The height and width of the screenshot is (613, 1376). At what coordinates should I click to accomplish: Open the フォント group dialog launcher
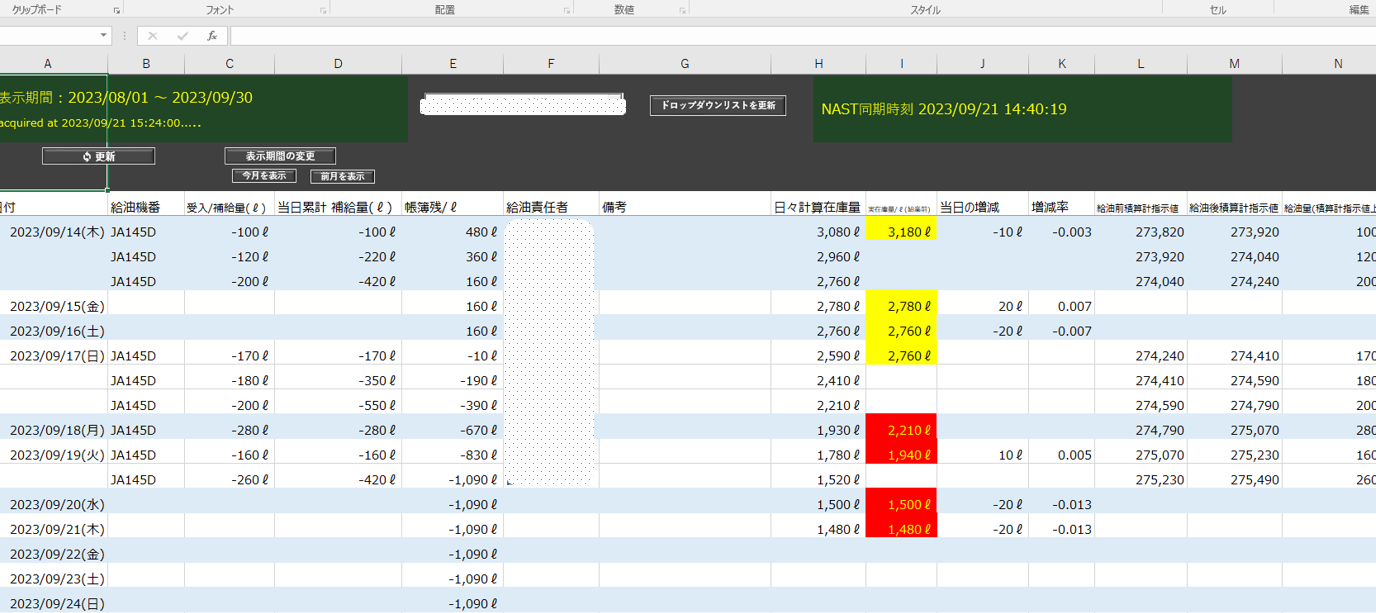(323, 10)
